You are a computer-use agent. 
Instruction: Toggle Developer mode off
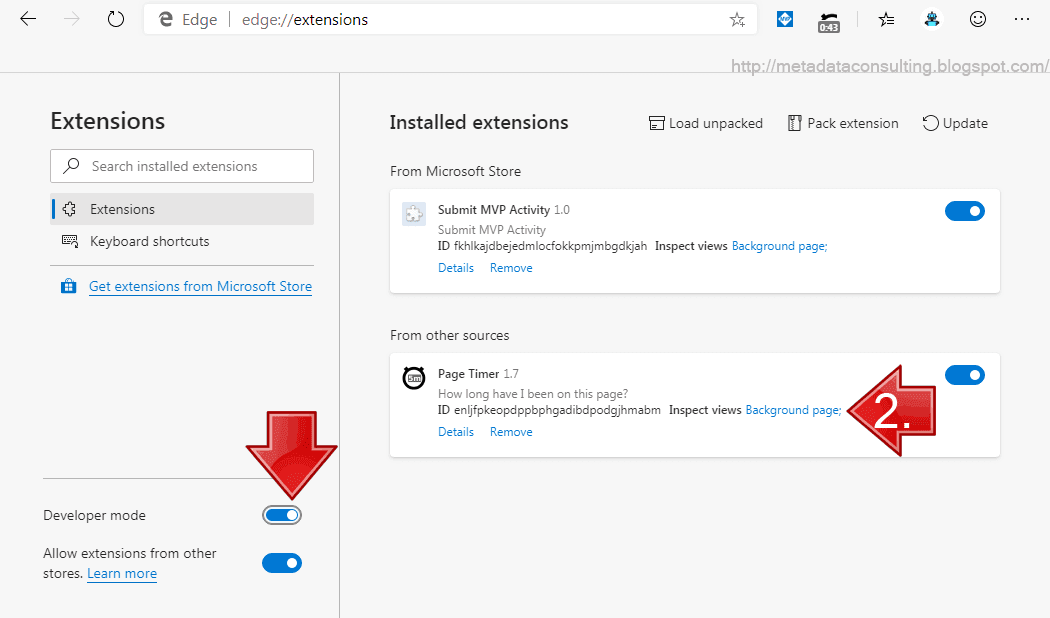(282, 515)
